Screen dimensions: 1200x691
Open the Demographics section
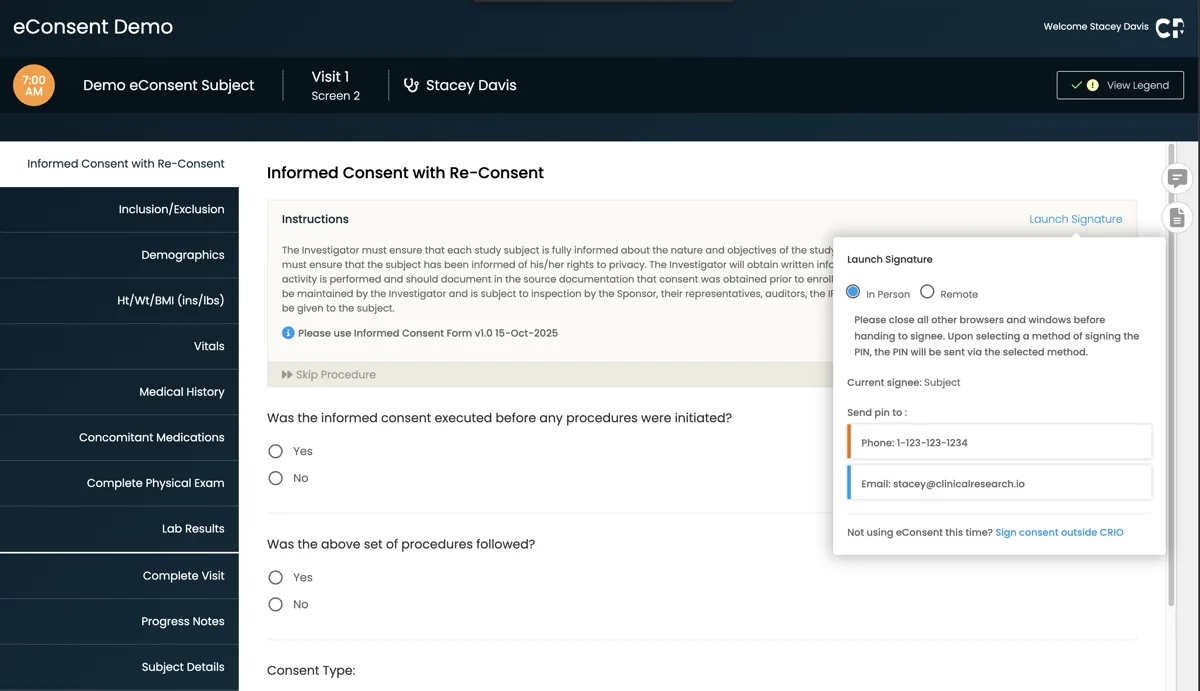click(x=182, y=254)
